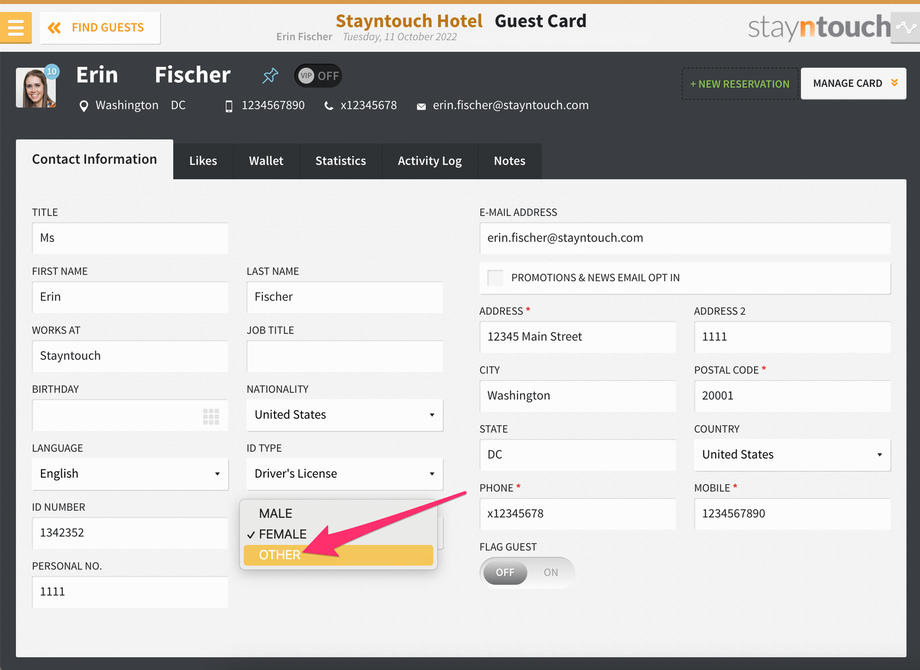Image resolution: width=920 pixels, height=670 pixels.
Task: Click the header email erin.fischer@stayntouch.com
Action: tap(510, 106)
